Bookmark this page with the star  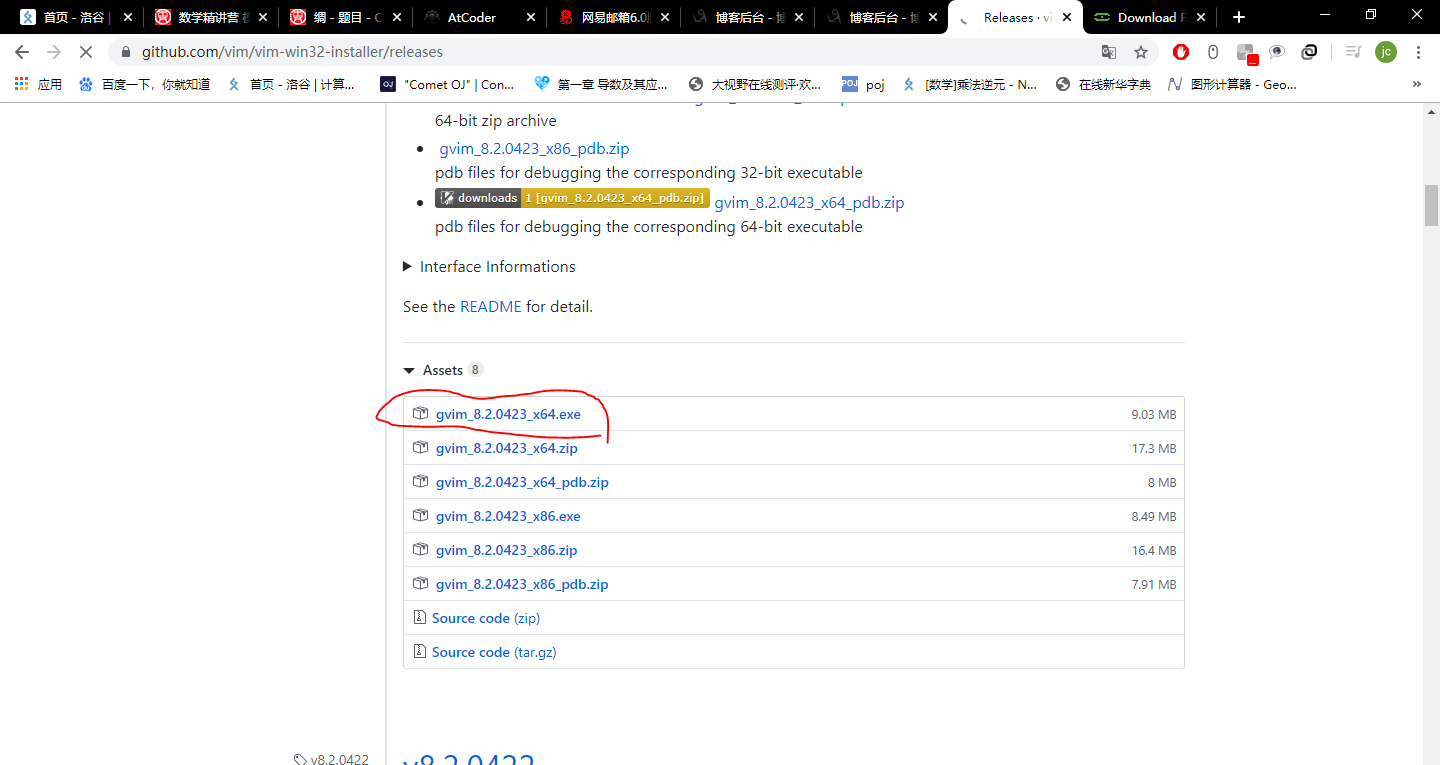click(x=1141, y=52)
